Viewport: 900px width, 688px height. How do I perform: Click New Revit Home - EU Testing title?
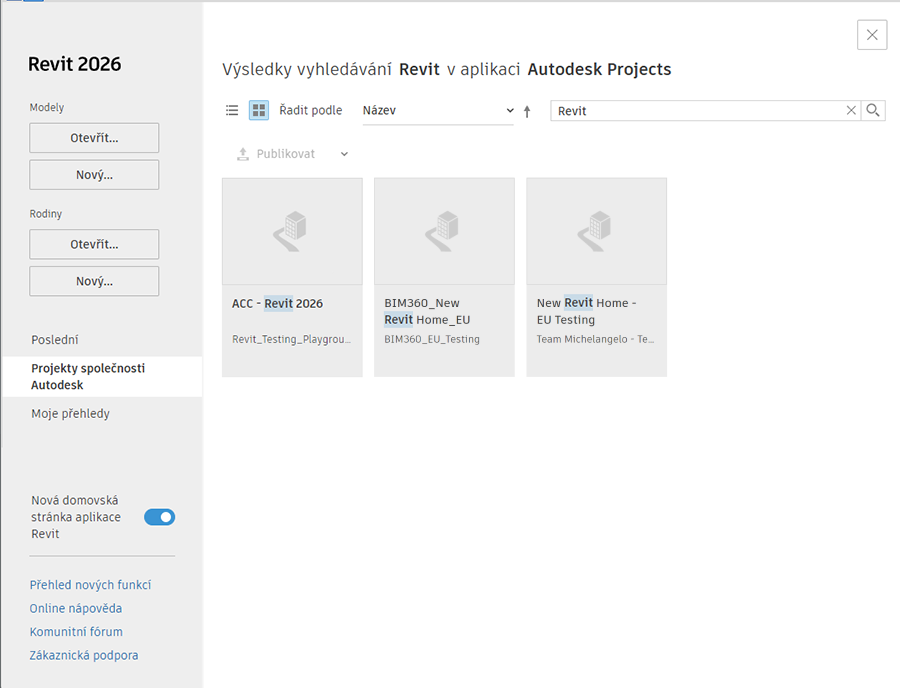[586, 312]
